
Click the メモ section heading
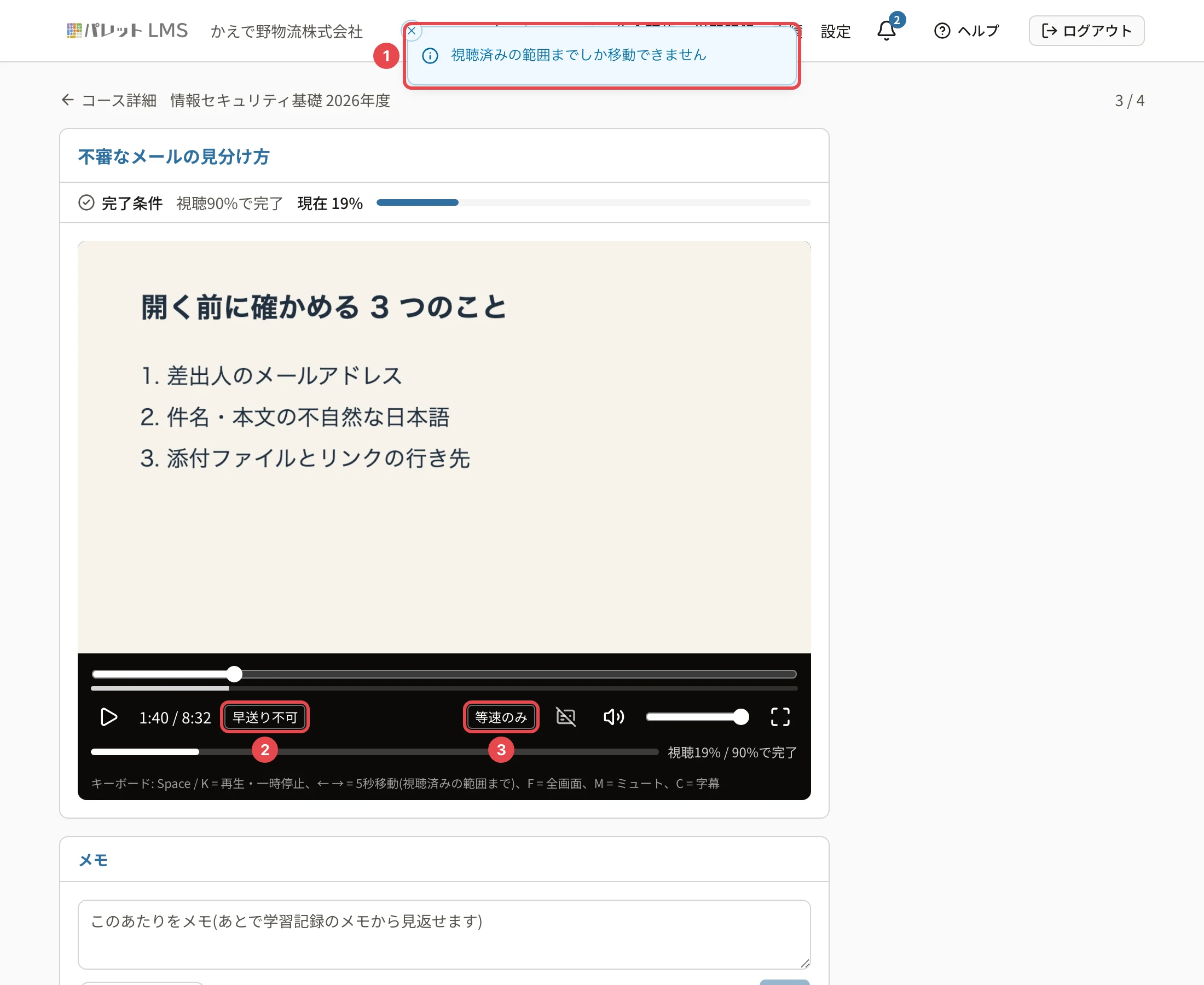pos(93,860)
